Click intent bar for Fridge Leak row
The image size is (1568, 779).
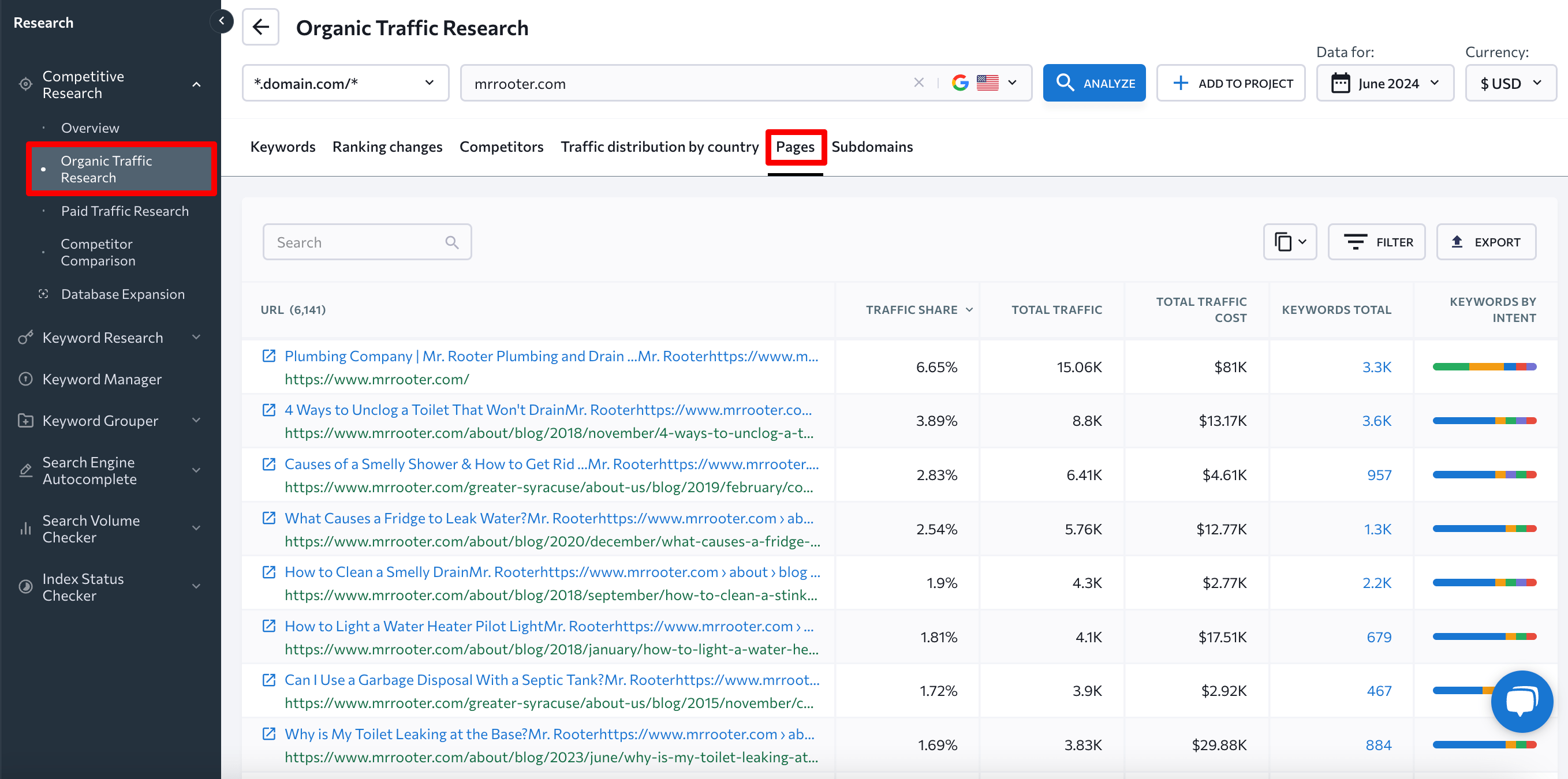click(x=1484, y=529)
